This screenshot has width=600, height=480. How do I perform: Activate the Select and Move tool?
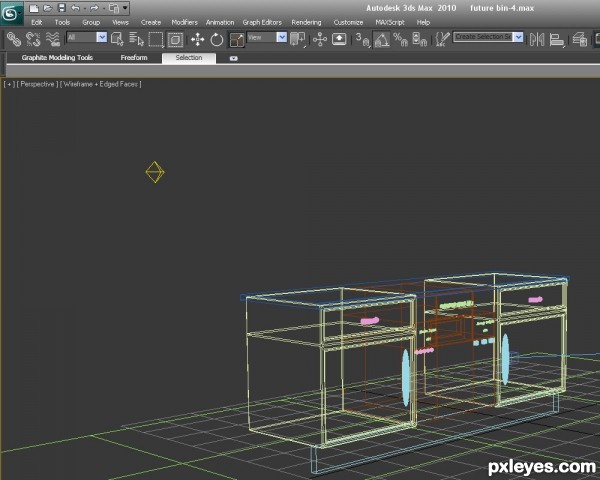point(197,39)
